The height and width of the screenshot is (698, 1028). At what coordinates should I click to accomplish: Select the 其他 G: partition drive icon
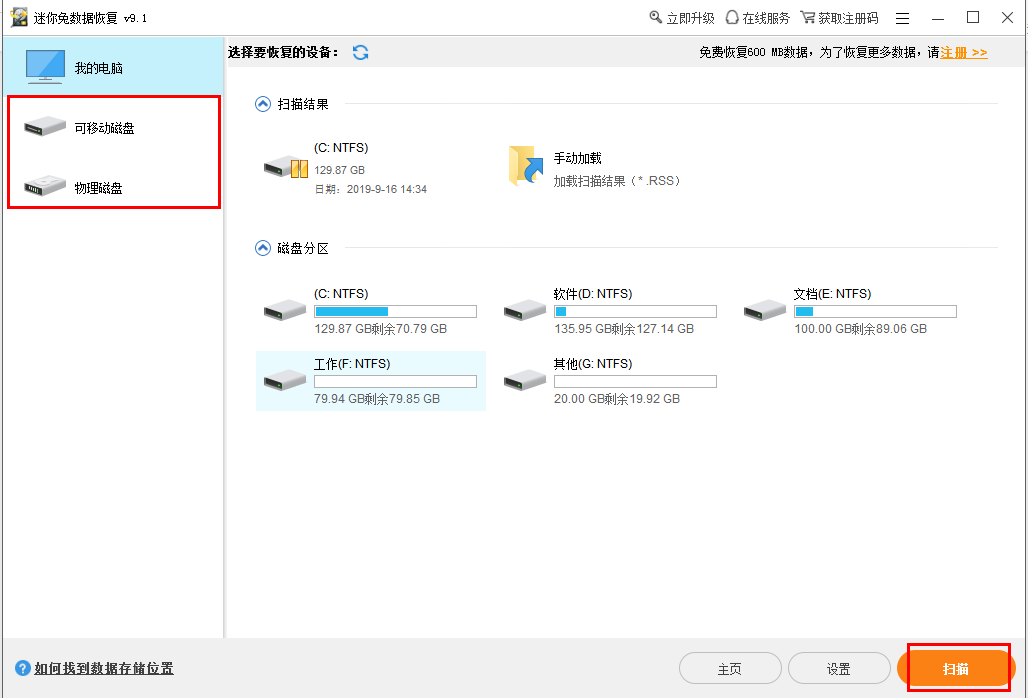pos(524,379)
